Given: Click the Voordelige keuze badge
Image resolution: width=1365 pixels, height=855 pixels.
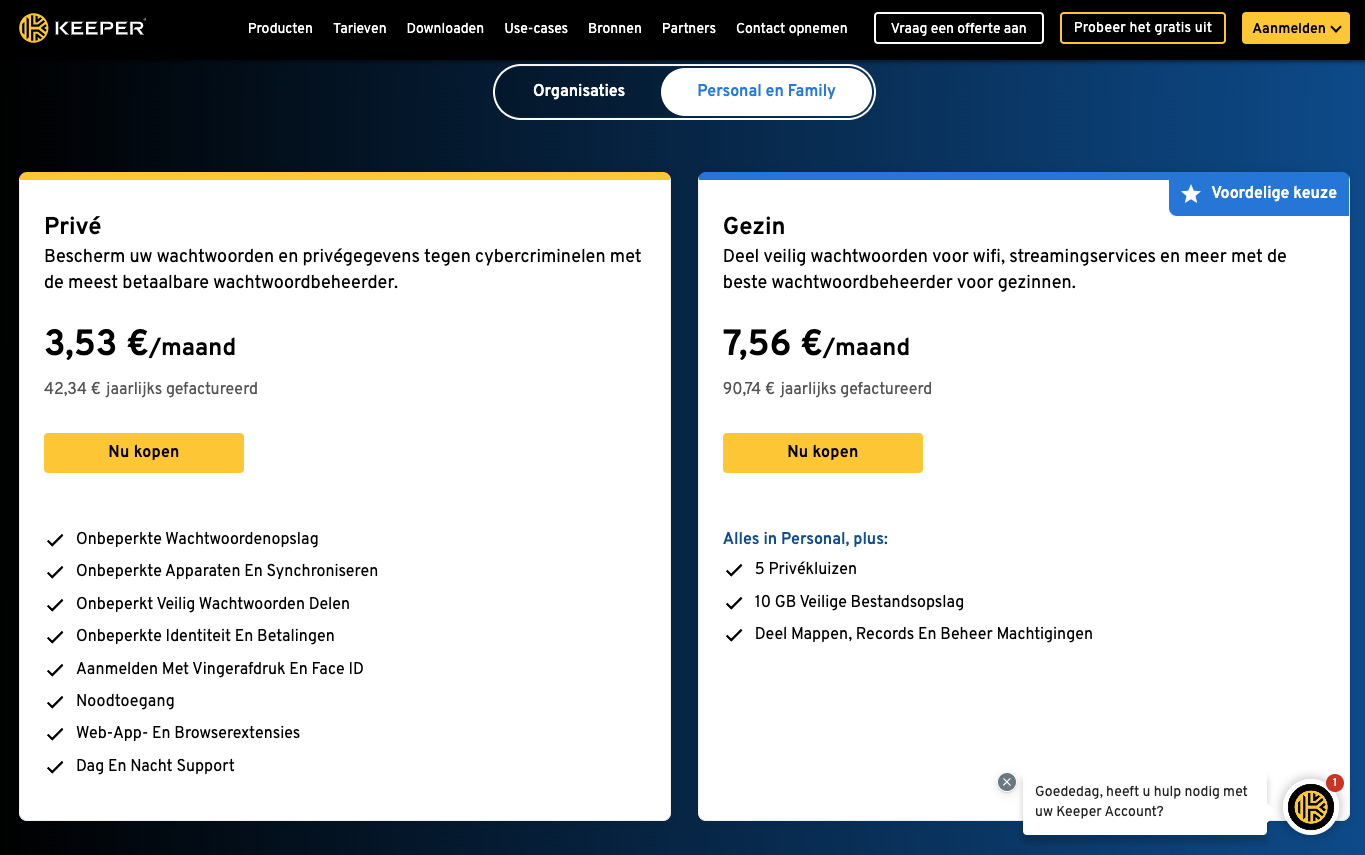Looking at the screenshot, I should click(1259, 194).
